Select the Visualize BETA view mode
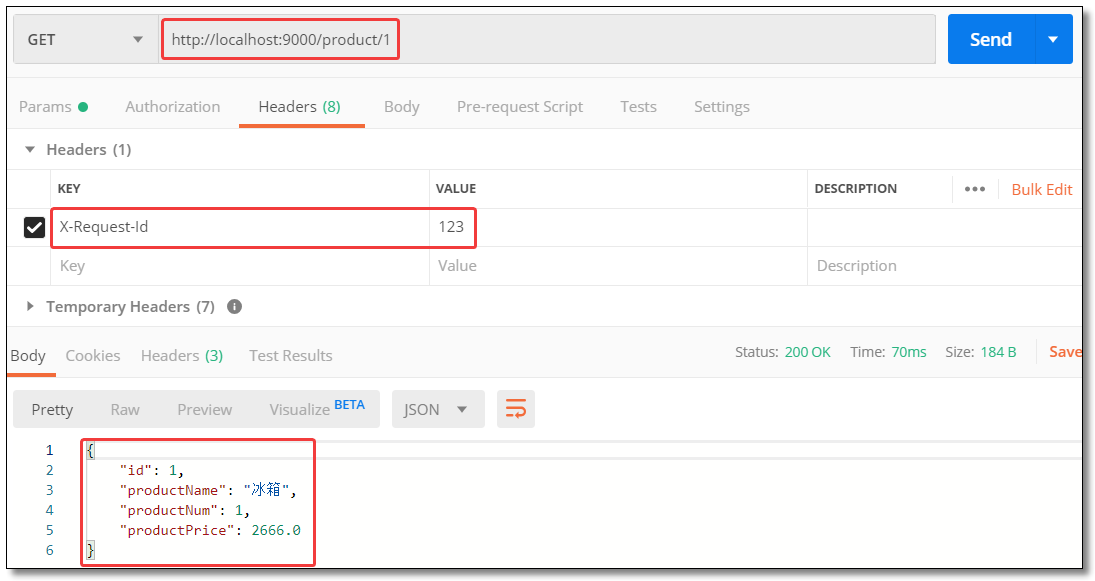Screen dimensions: 1095x581 317,409
